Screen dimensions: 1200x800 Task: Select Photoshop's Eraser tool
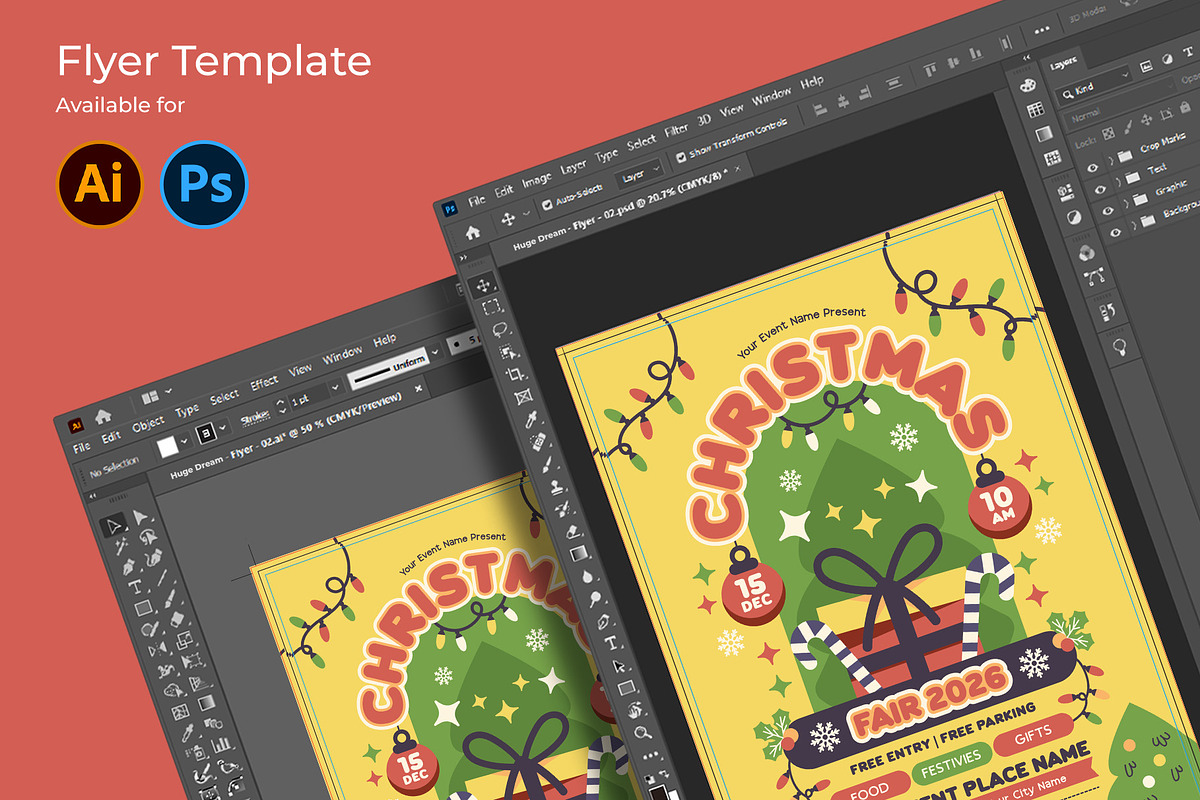pos(571,531)
